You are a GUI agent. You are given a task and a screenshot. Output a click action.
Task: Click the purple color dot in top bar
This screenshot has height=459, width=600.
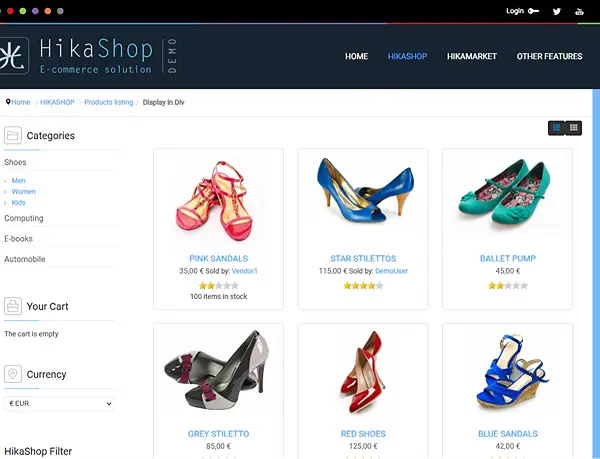(x=35, y=11)
